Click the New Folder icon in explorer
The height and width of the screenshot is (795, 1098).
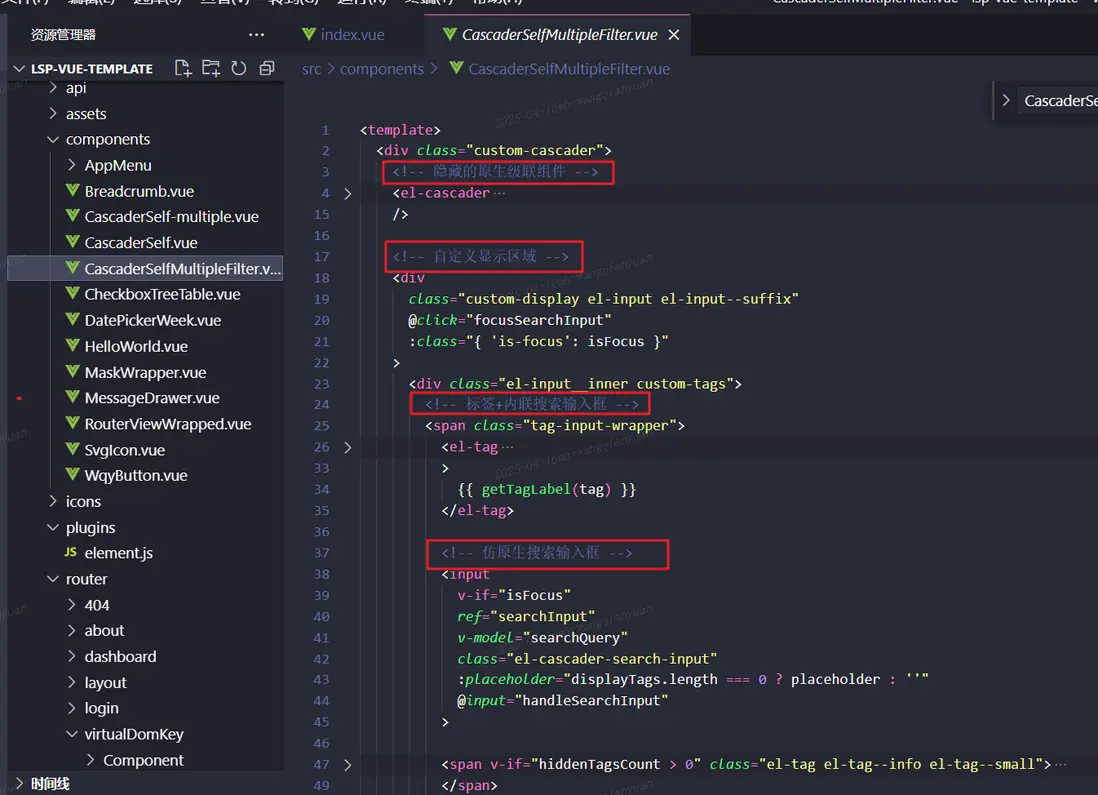(x=211, y=68)
